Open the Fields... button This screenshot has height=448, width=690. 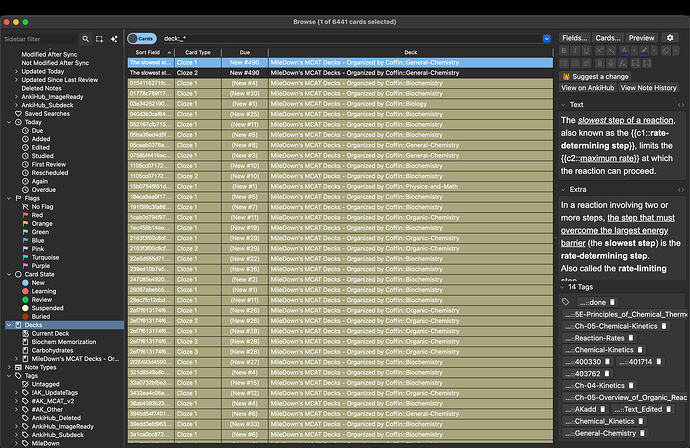575,38
